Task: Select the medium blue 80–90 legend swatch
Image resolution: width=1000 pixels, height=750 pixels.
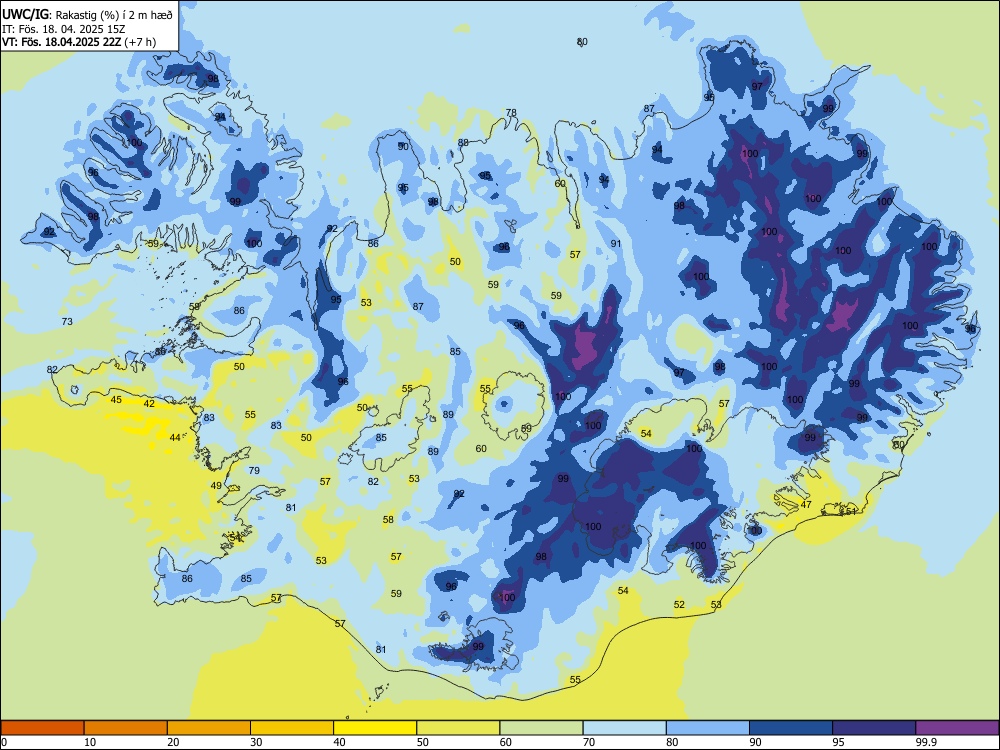Action: (708, 728)
